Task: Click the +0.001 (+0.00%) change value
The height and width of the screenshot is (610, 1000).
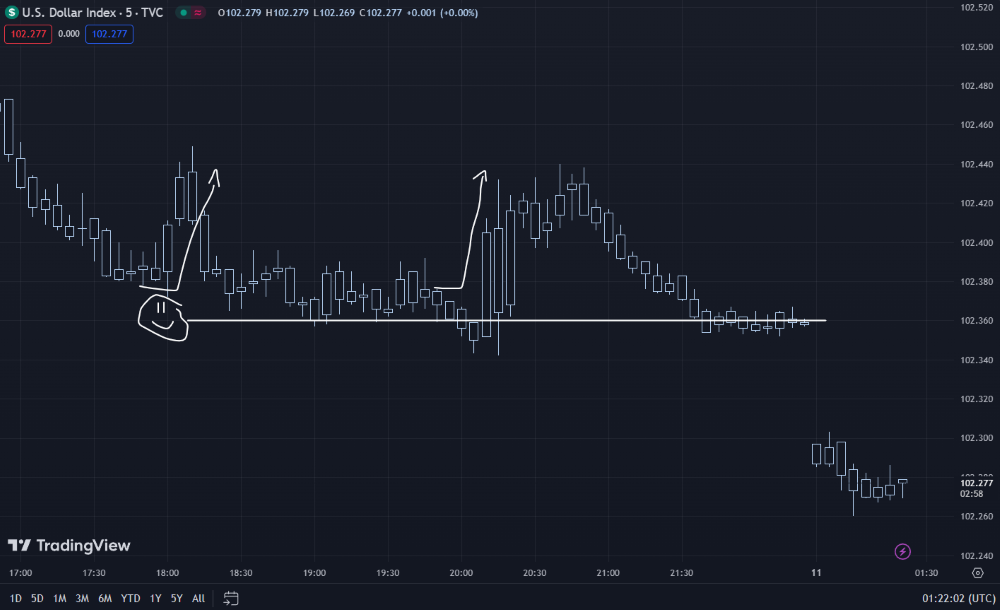Action: (x=441, y=13)
